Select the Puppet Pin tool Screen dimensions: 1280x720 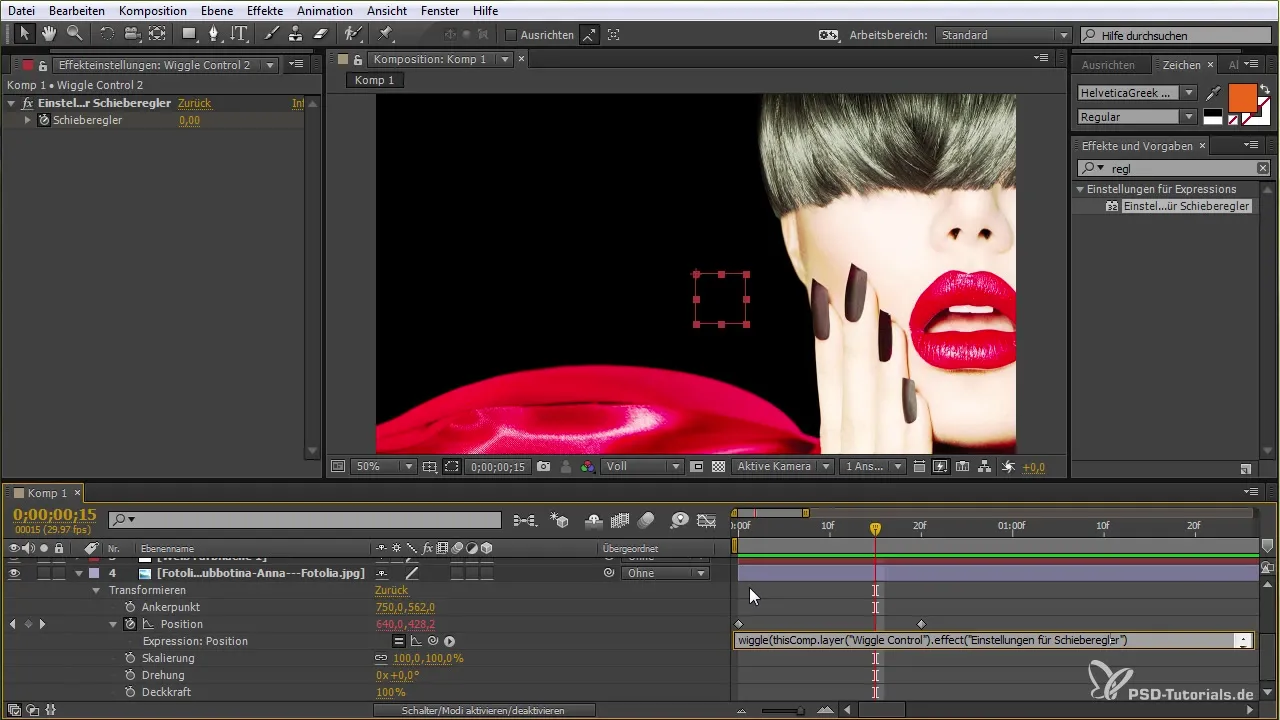385,34
